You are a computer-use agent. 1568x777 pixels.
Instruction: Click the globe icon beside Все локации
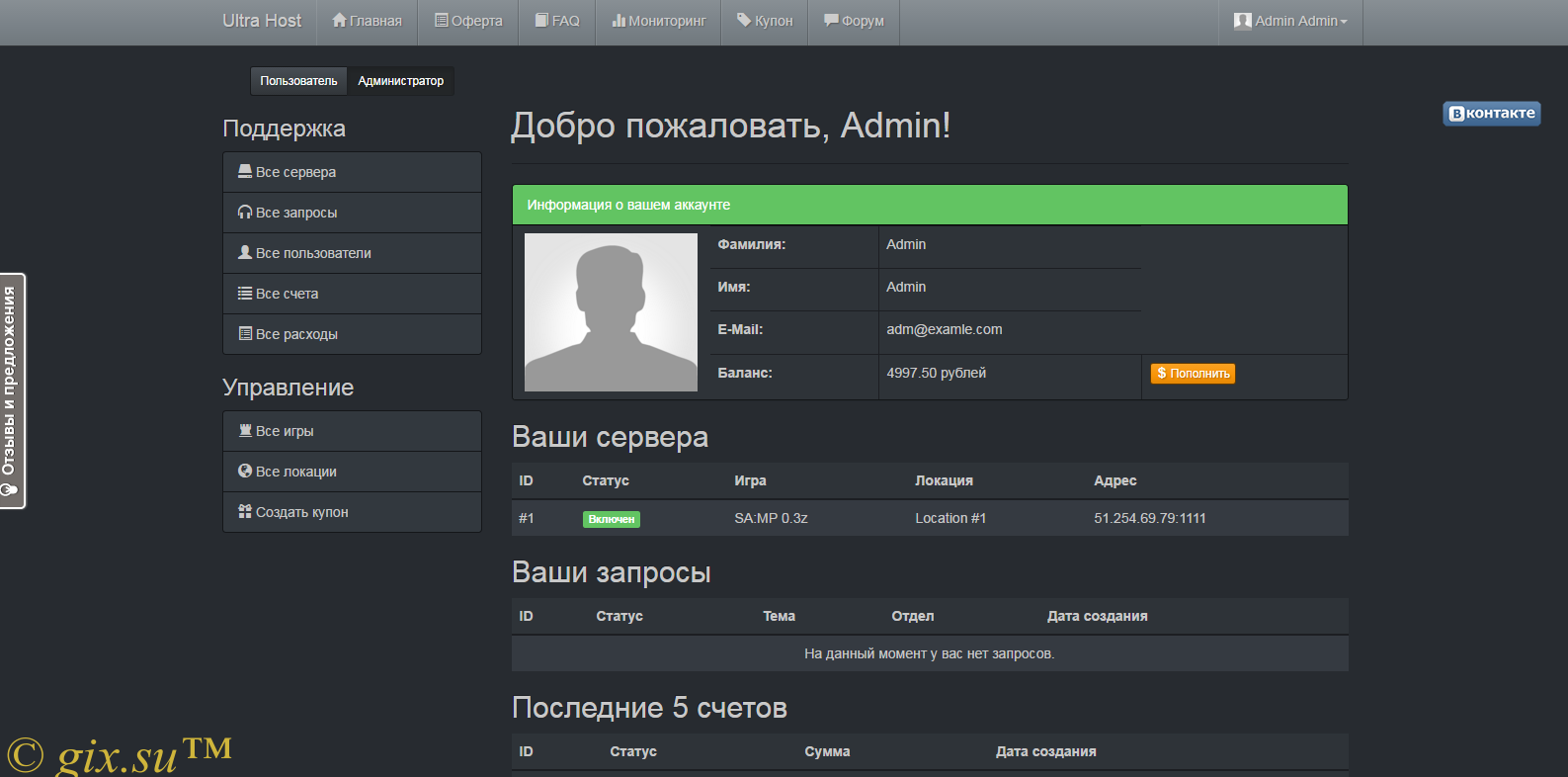tap(245, 471)
